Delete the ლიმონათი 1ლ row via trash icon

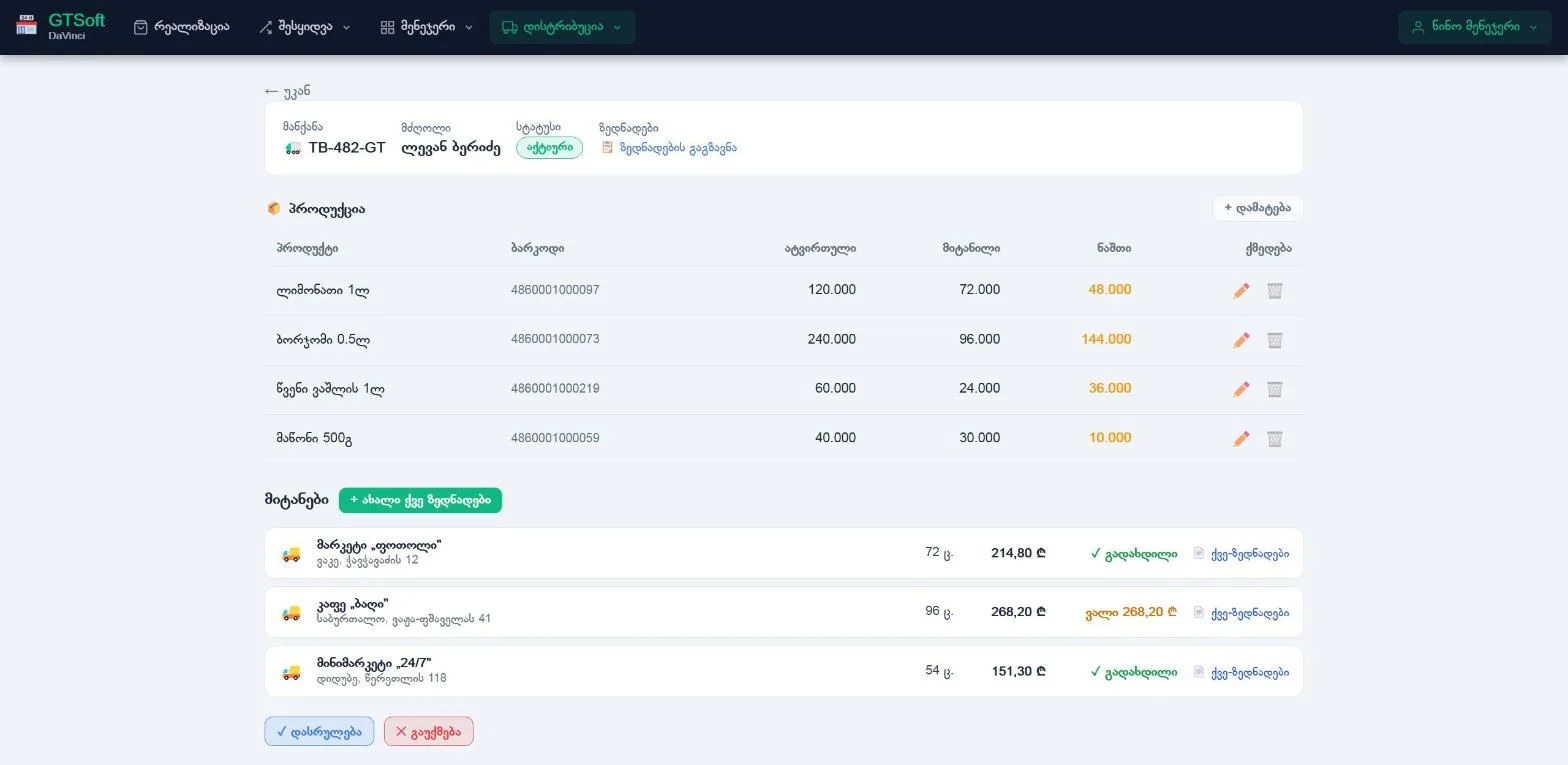coord(1274,290)
